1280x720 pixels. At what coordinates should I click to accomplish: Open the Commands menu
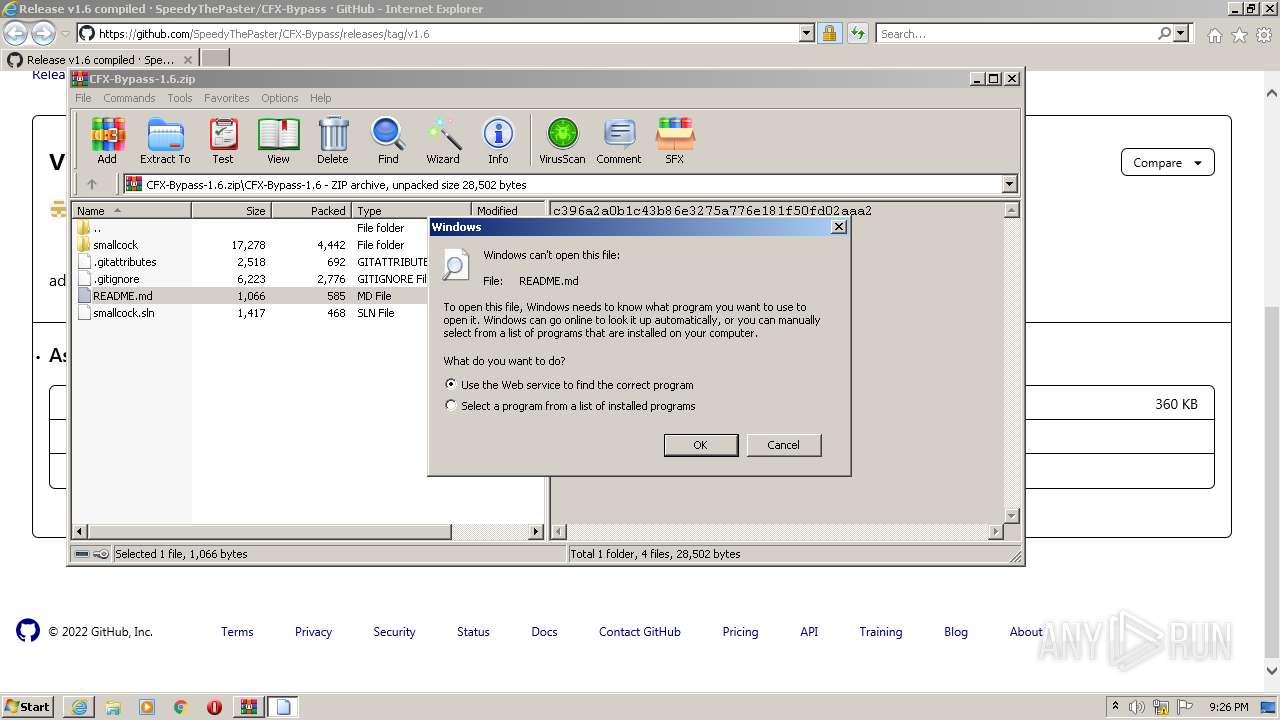(x=129, y=98)
